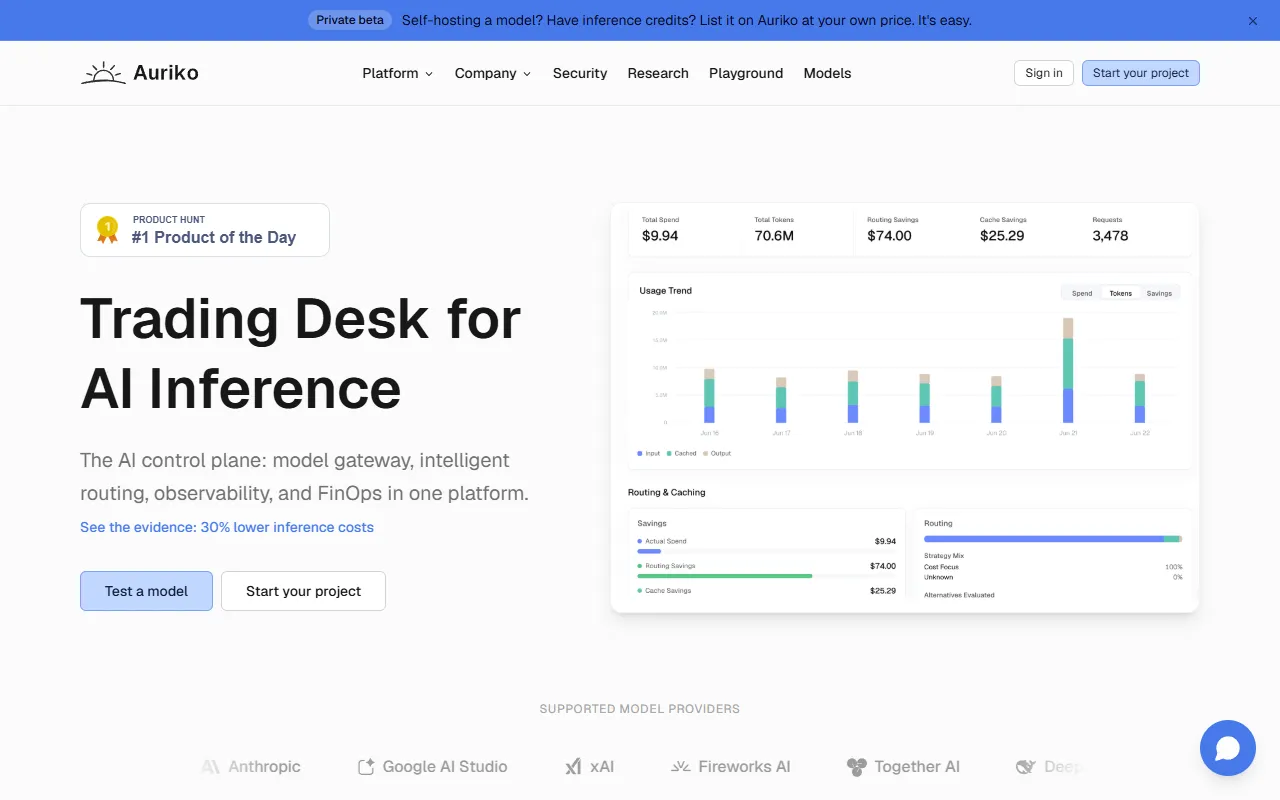This screenshot has width=1280, height=800.
Task: Click the tallest bar above Jun 21
Action: 1068,370
